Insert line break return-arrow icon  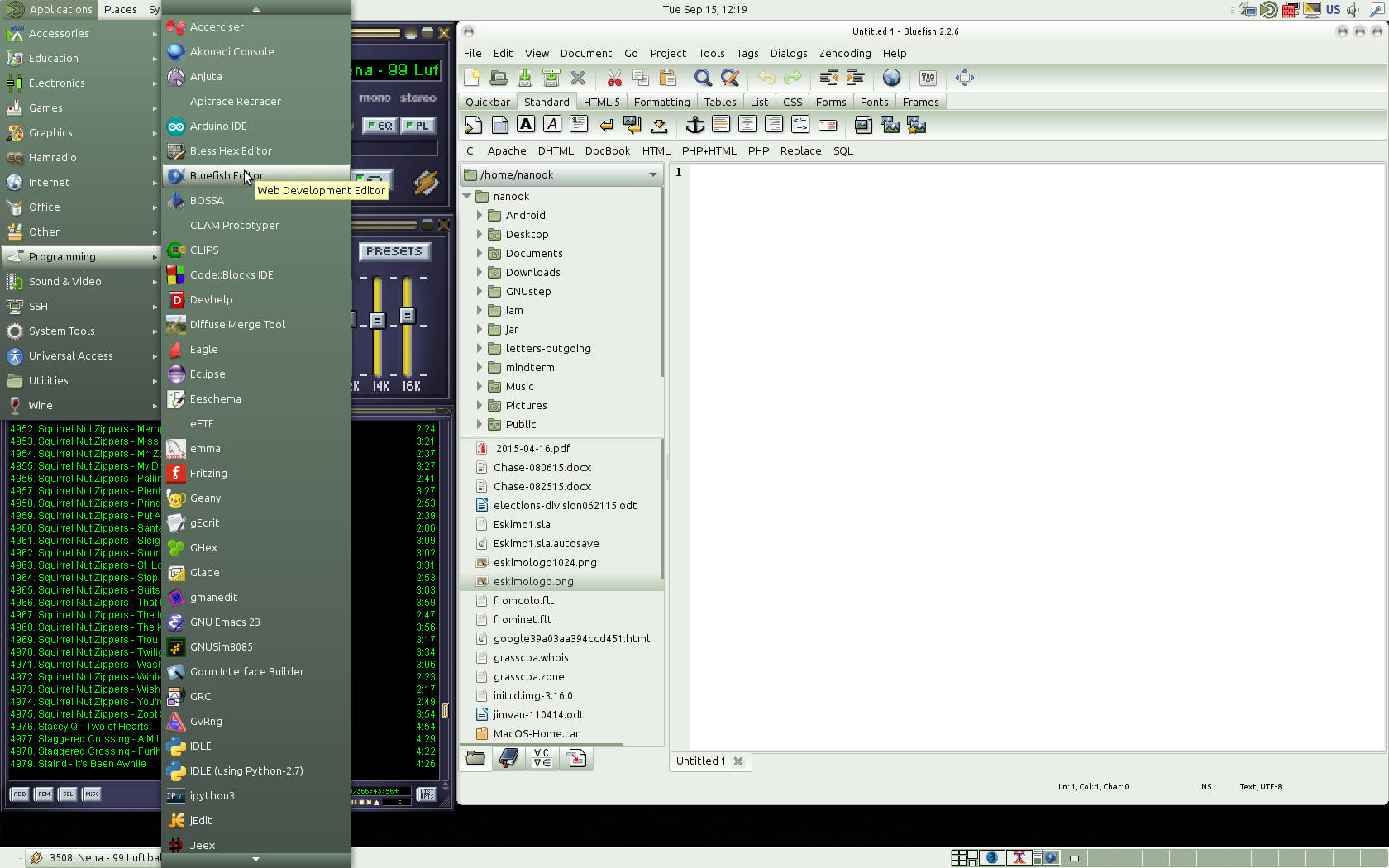[x=606, y=125]
